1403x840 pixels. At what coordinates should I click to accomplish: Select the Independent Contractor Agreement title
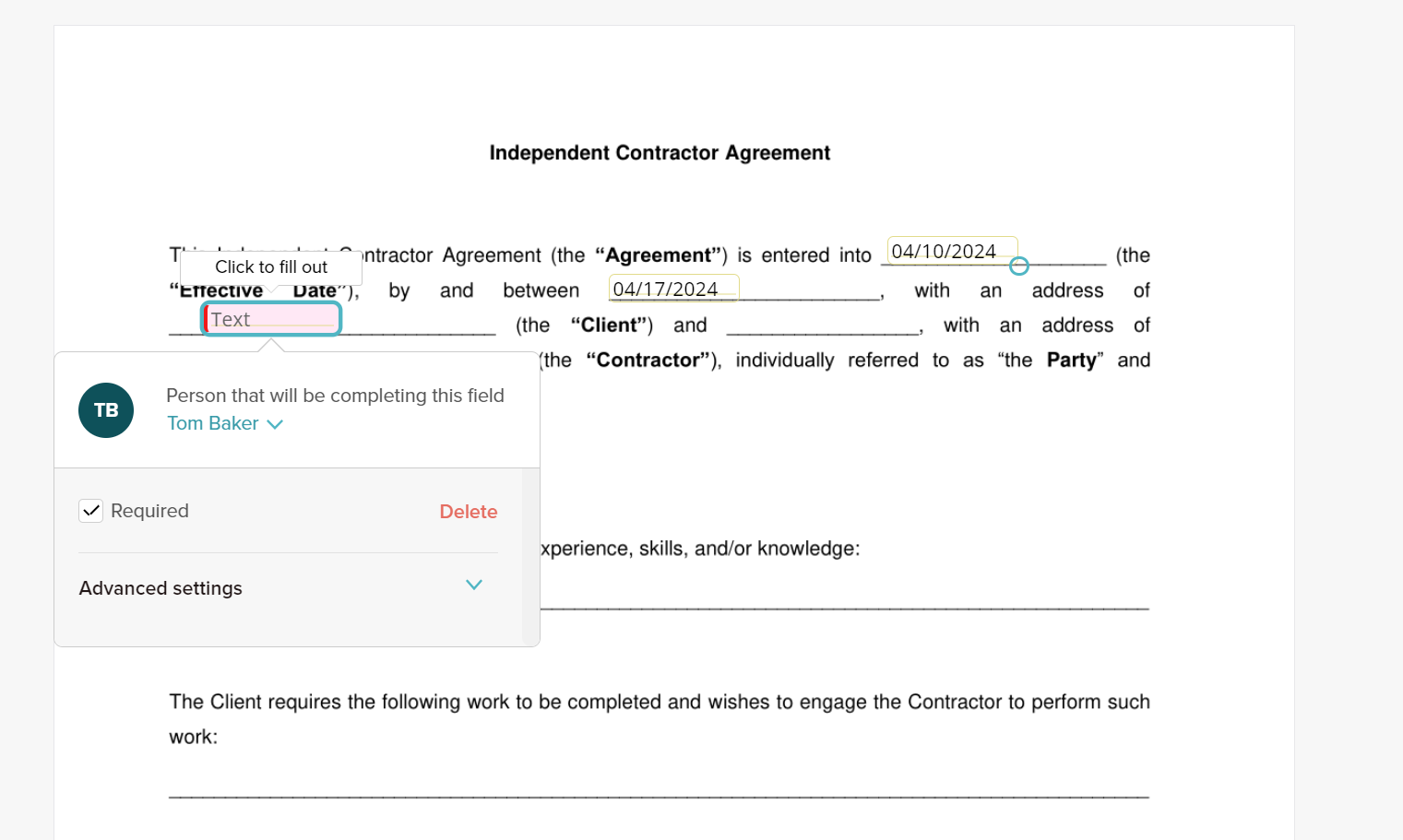tap(660, 152)
